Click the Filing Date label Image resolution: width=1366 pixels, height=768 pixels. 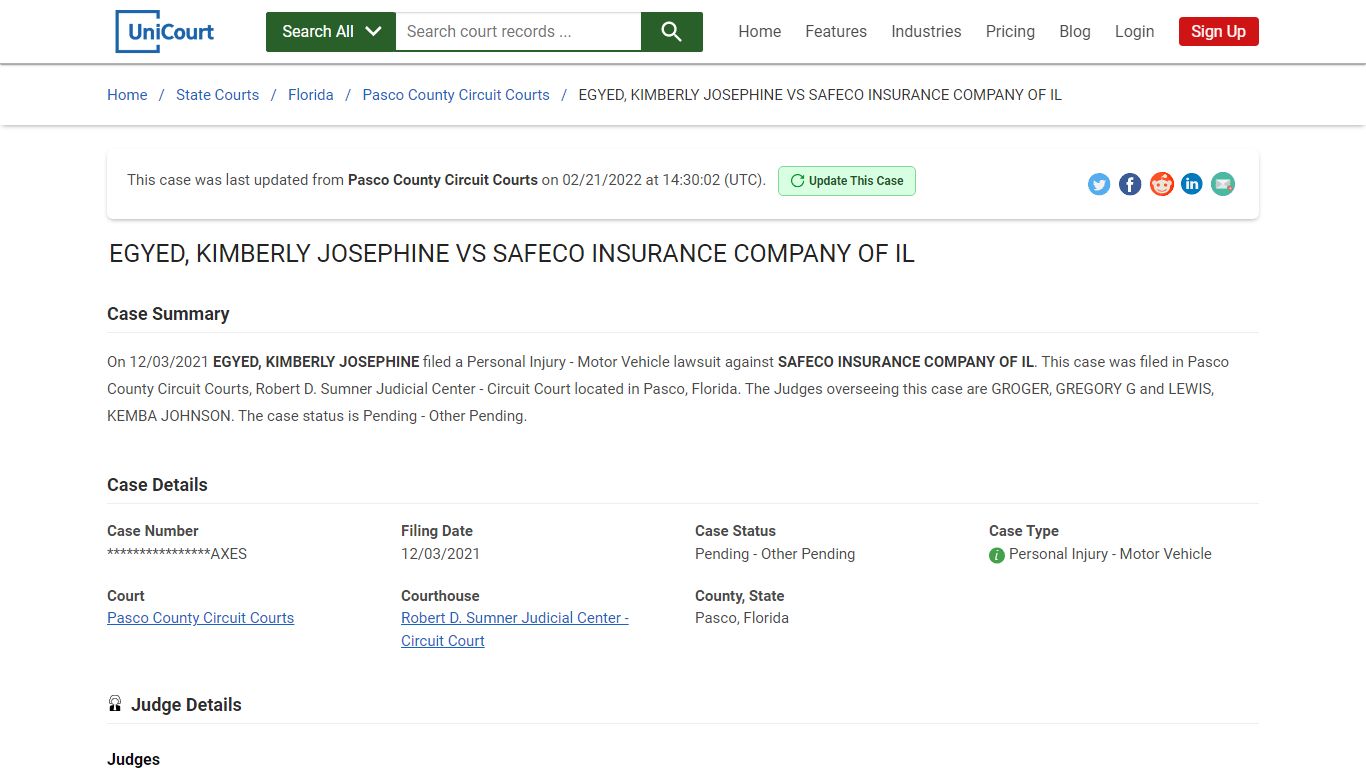pos(437,531)
